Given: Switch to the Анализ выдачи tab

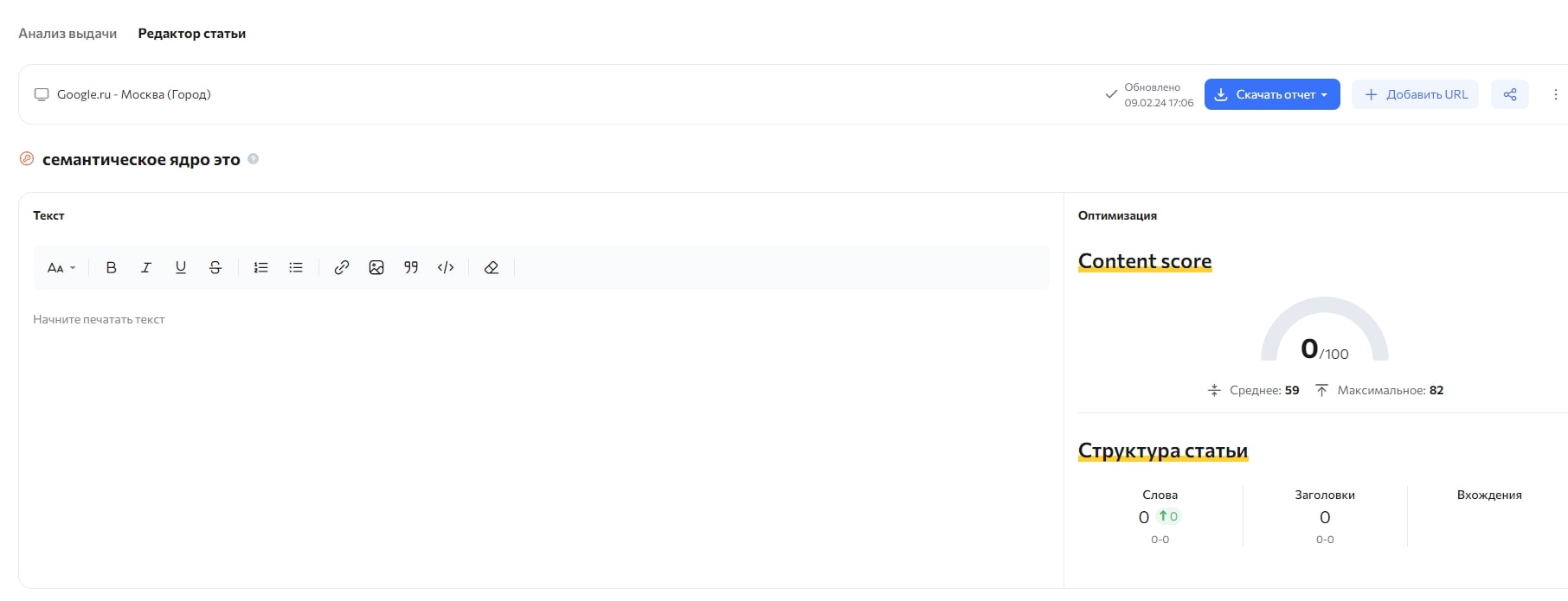Looking at the screenshot, I should click(x=67, y=34).
